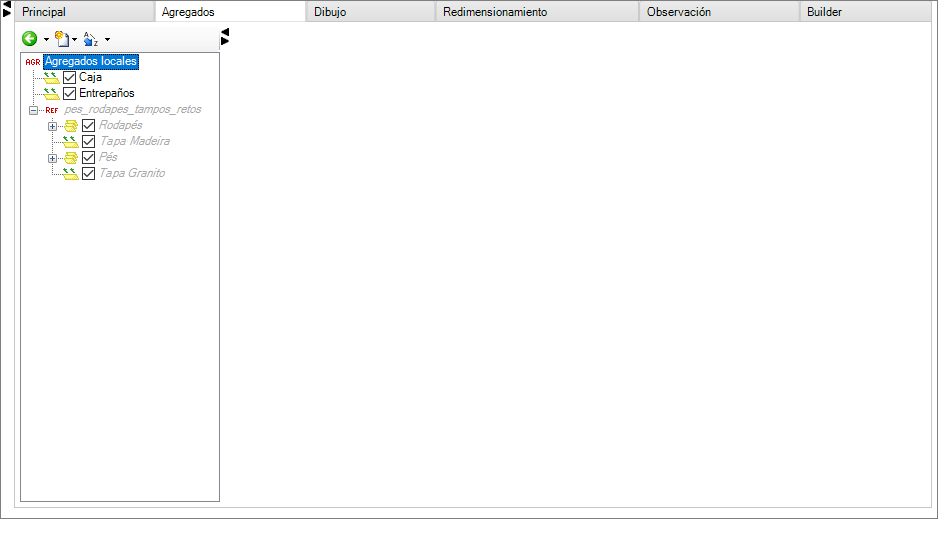Open the Observación tab

click(719, 11)
